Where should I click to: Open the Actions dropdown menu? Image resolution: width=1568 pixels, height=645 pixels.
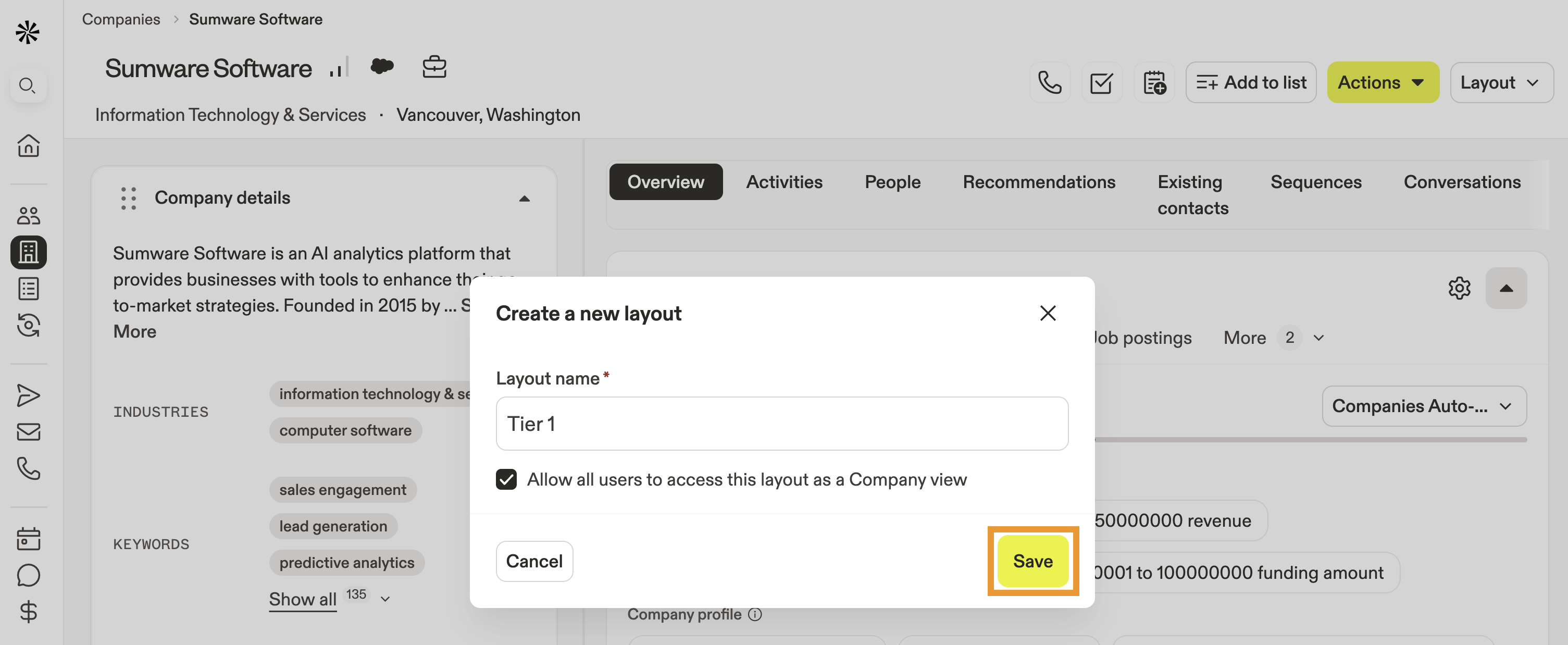click(x=1382, y=82)
